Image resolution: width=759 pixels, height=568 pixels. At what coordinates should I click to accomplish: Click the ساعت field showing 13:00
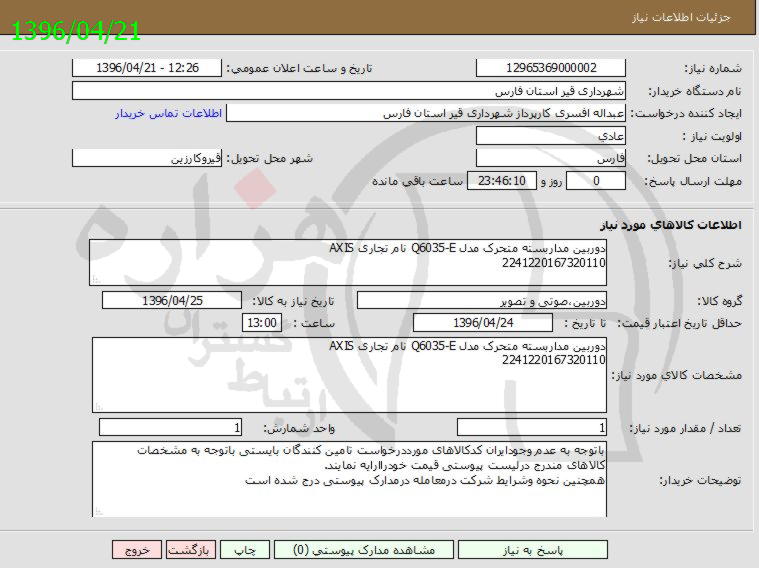(x=262, y=322)
